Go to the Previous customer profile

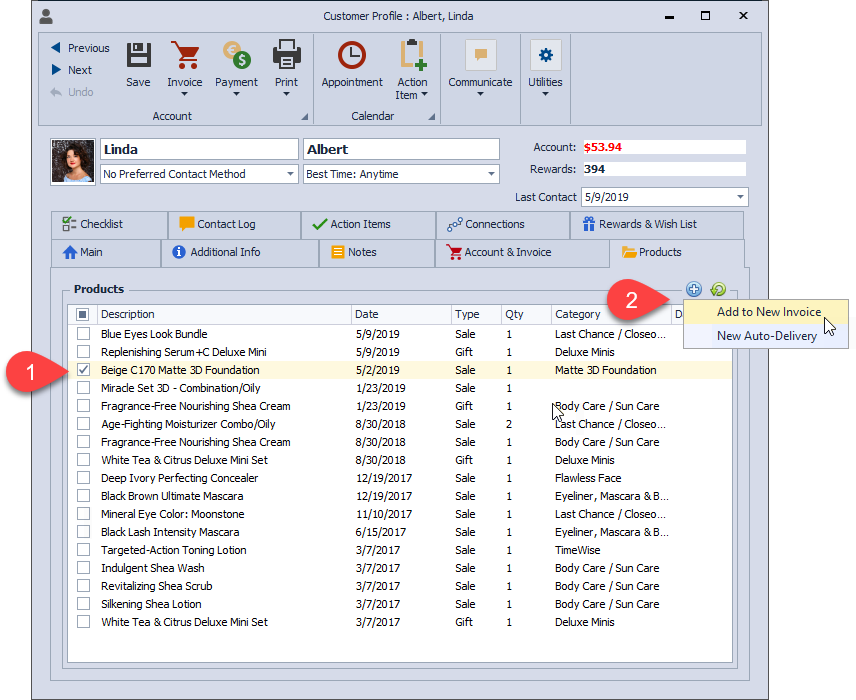pos(79,48)
